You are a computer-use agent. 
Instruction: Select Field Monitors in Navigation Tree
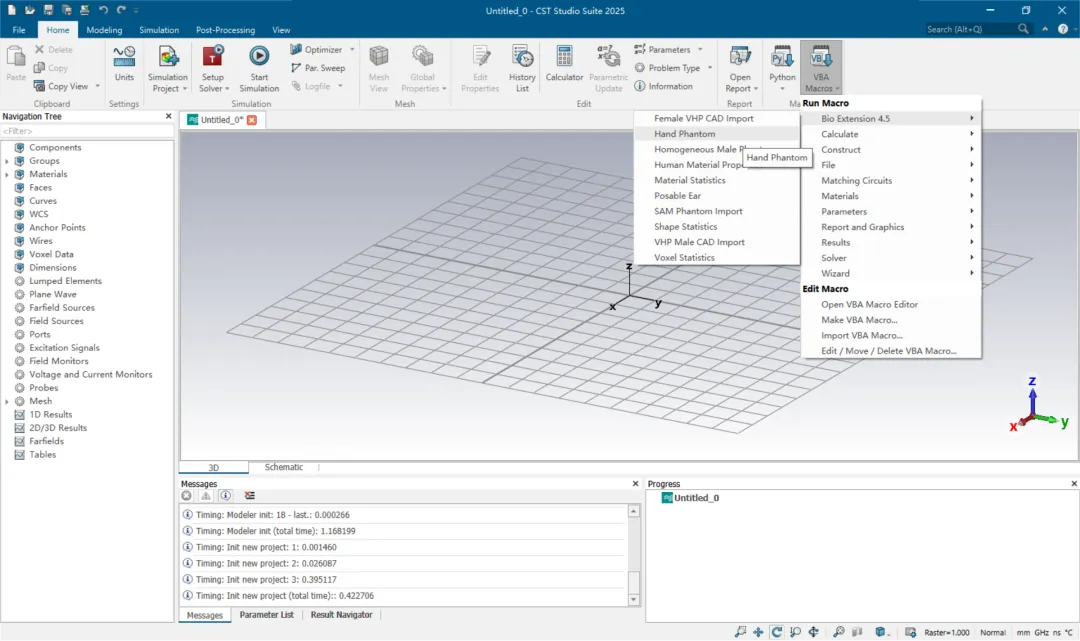(59, 361)
